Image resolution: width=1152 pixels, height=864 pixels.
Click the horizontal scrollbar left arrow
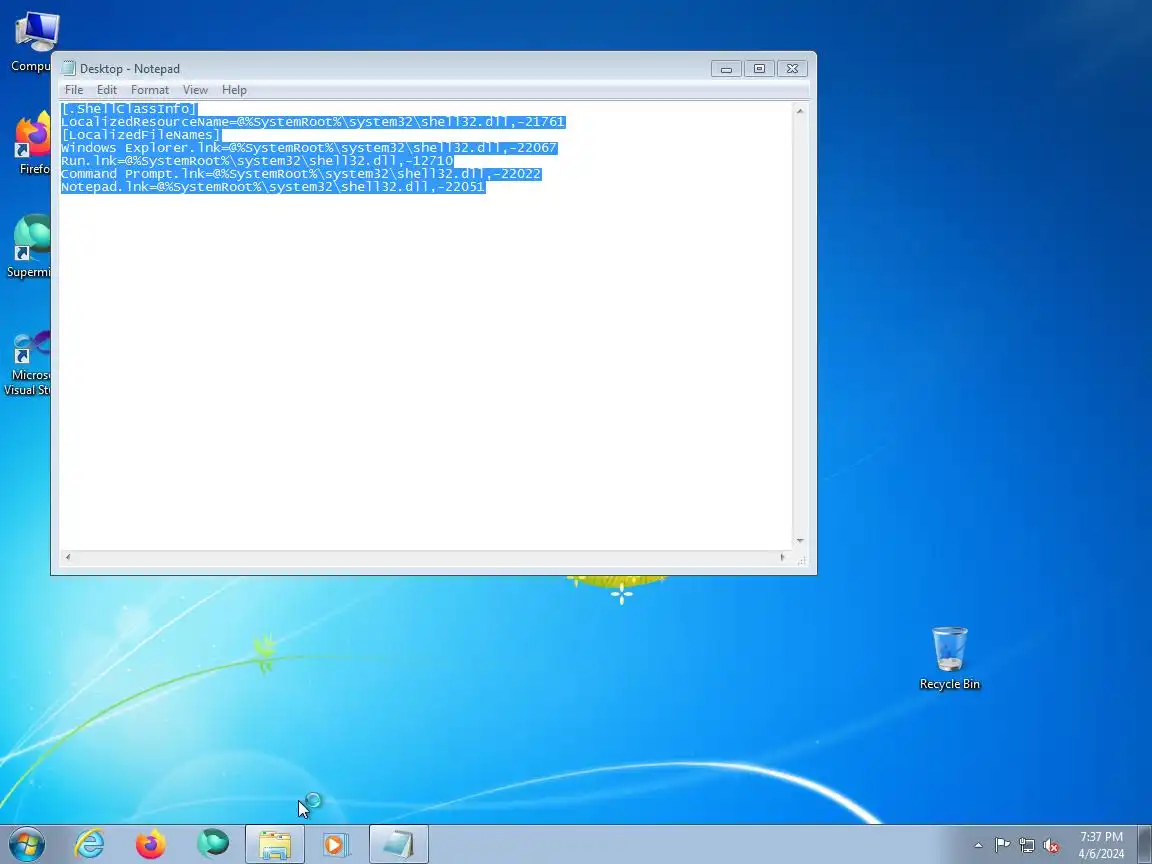(68, 558)
